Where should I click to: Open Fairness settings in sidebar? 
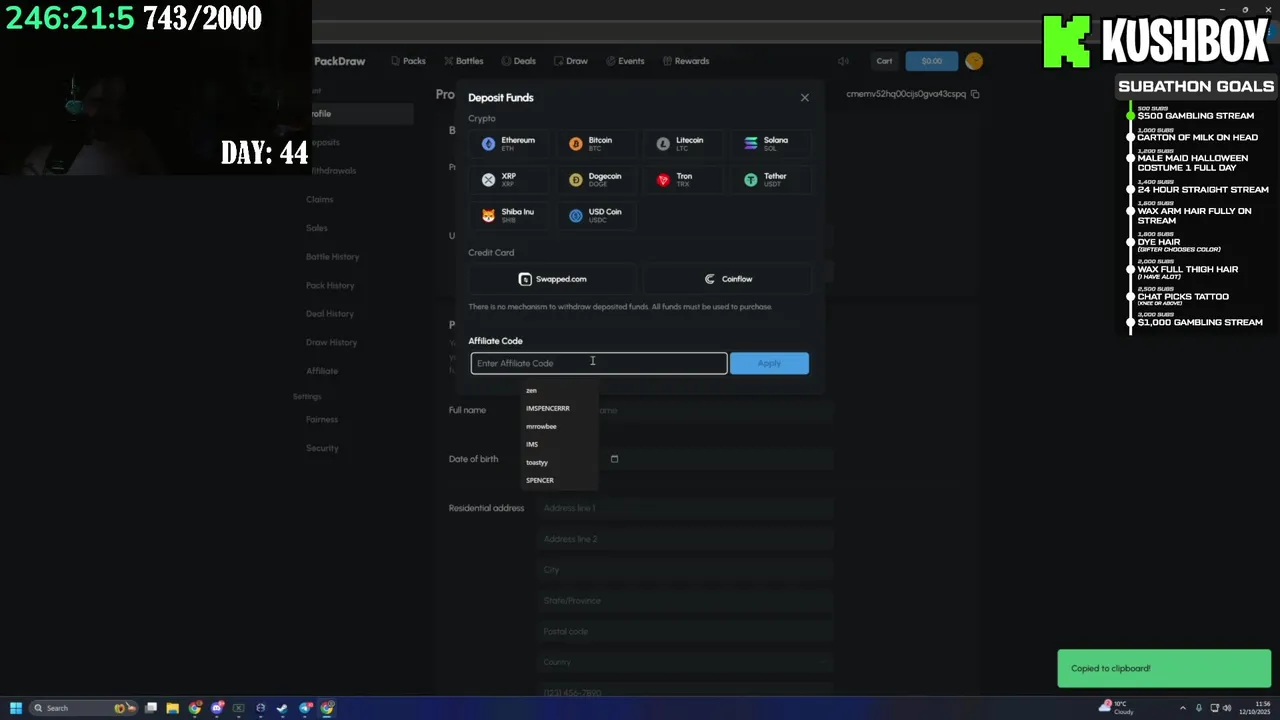pos(322,419)
